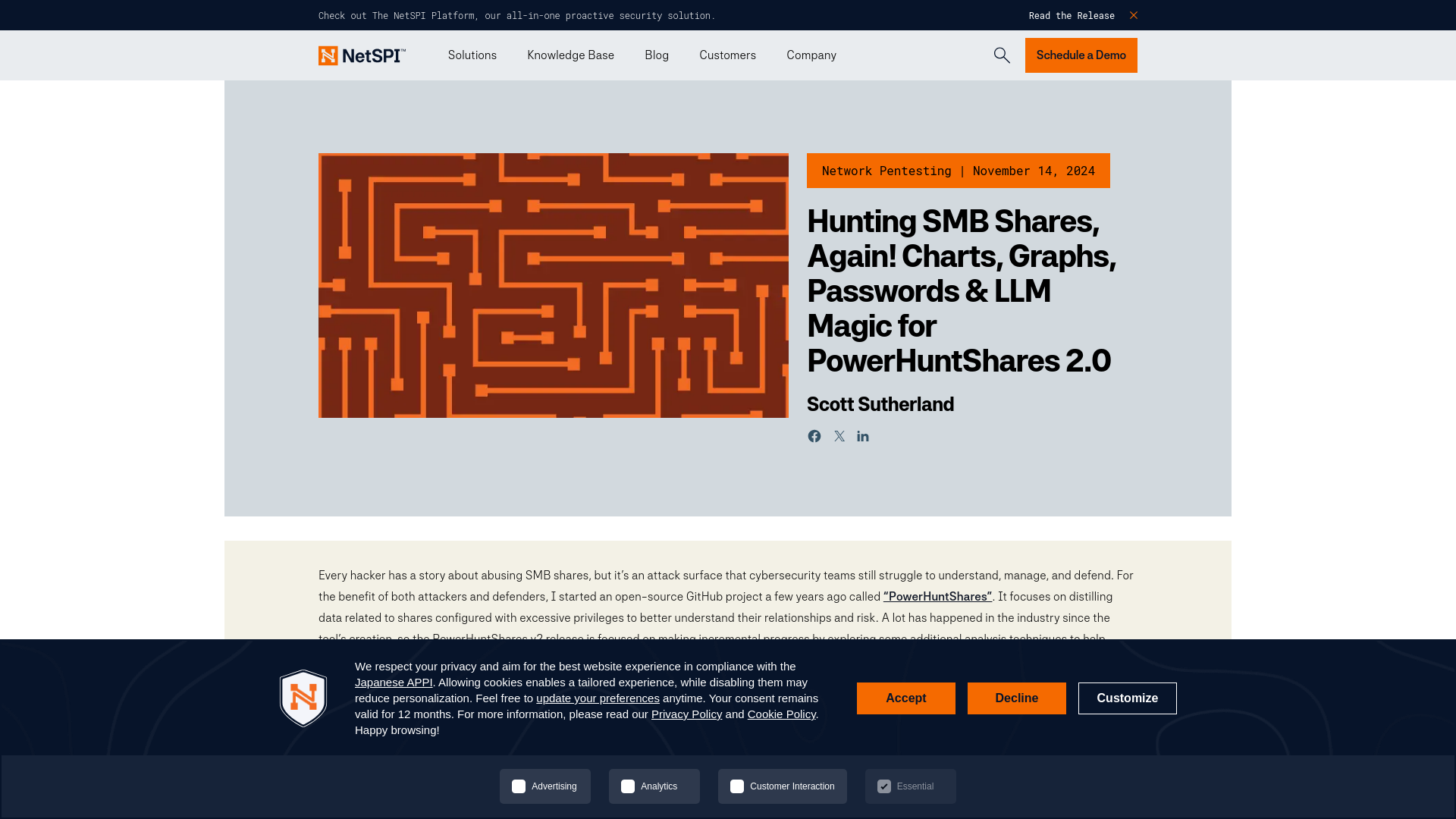
Task: Expand the Knowledge Base menu
Action: [570, 55]
